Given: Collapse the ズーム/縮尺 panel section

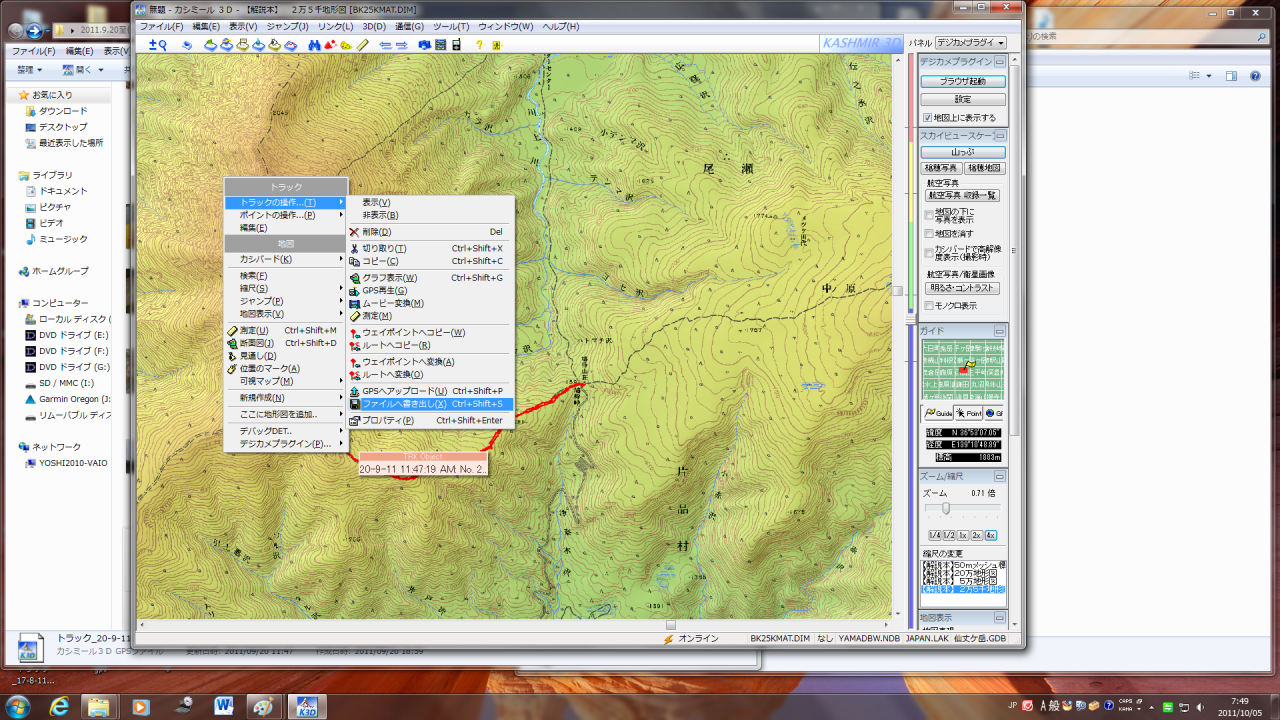Looking at the screenshot, I should (x=1000, y=476).
